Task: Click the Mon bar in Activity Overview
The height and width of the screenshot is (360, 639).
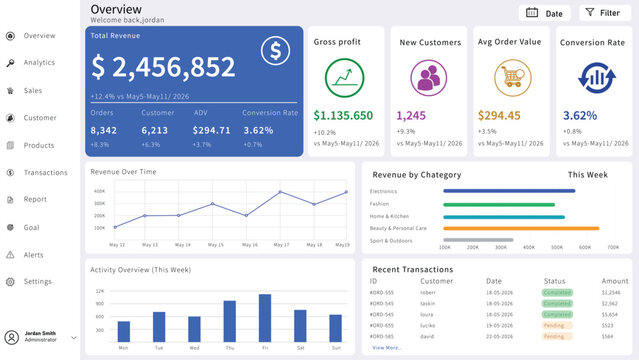Action: (x=124, y=331)
